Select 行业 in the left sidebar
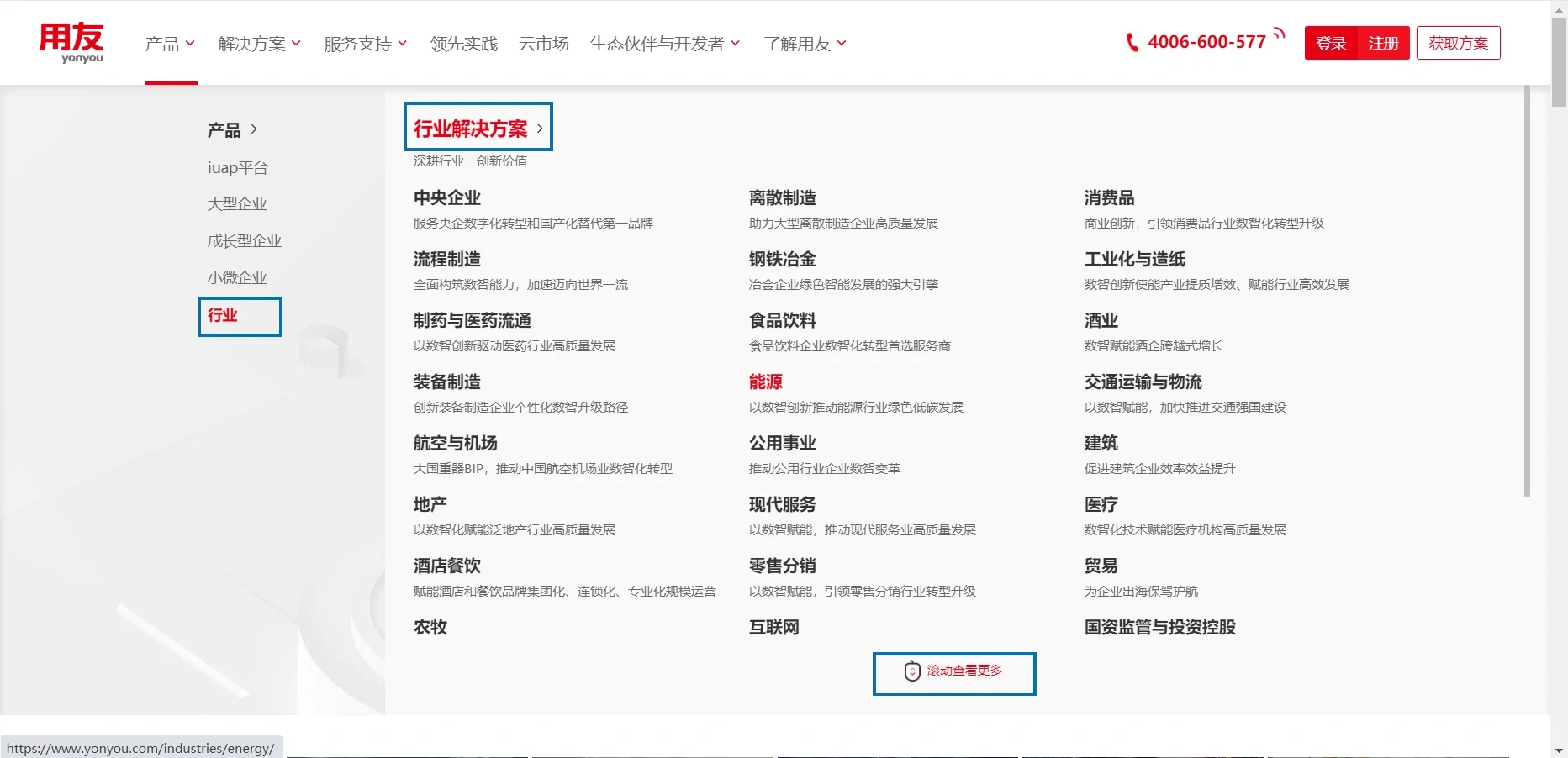Image resolution: width=1568 pixels, height=758 pixels. click(224, 315)
